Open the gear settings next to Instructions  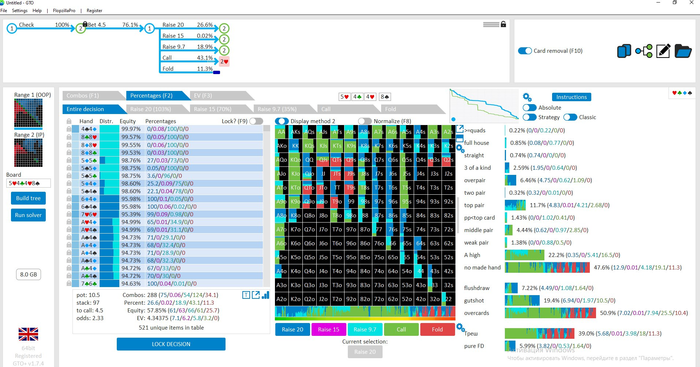click(527, 97)
